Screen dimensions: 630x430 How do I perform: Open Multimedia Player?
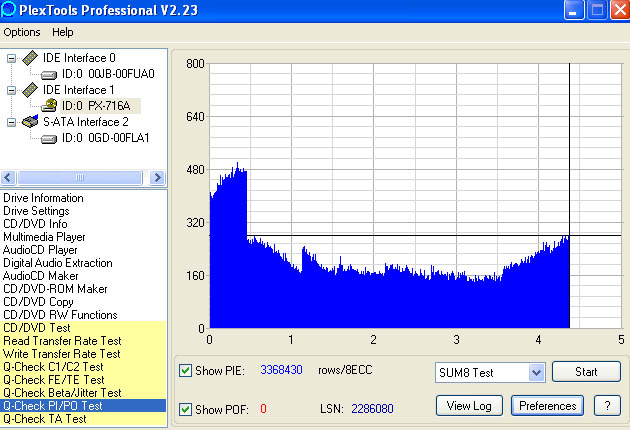tap(44, 237)
